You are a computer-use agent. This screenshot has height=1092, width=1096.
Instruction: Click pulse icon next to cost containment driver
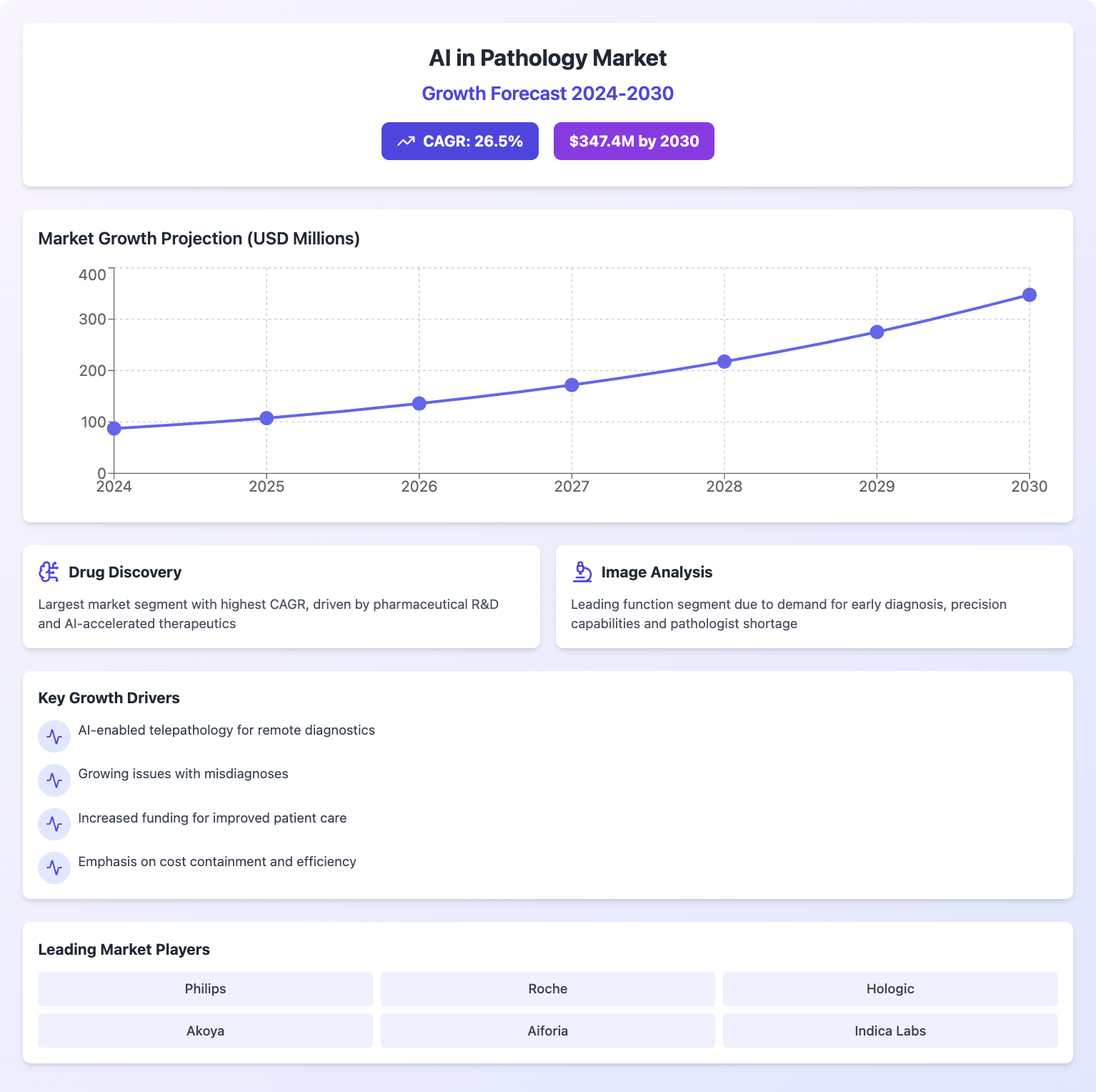(x=54, y=868)
